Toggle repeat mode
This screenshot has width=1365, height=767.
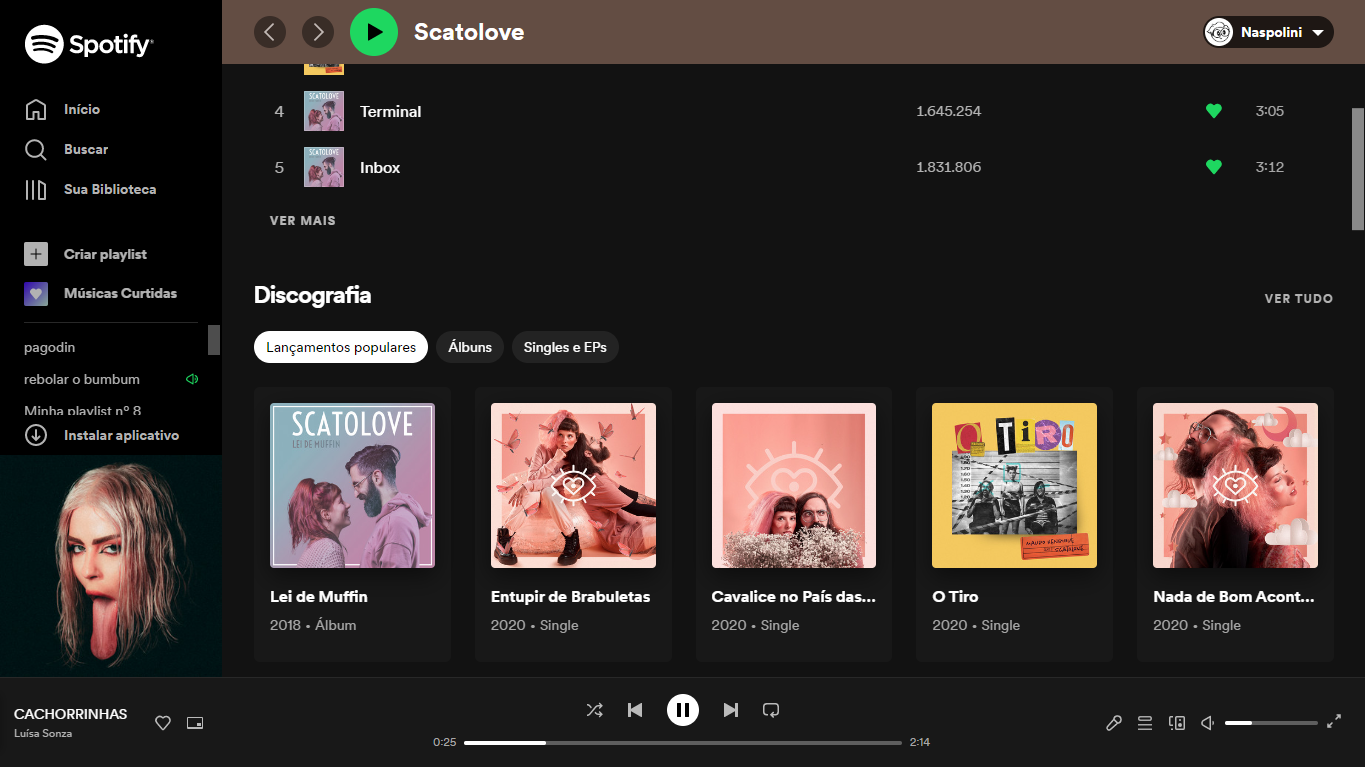[x=771, y=710]
